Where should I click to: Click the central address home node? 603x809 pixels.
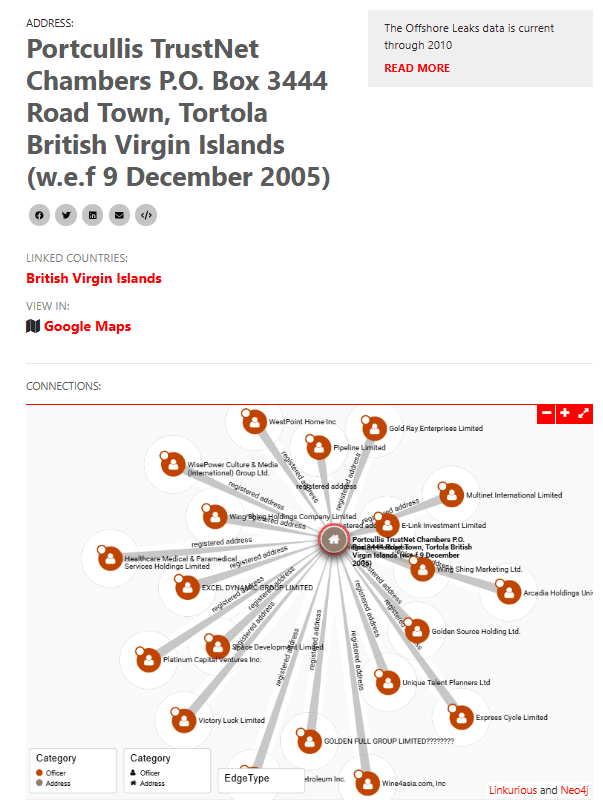tap(334, 540)
